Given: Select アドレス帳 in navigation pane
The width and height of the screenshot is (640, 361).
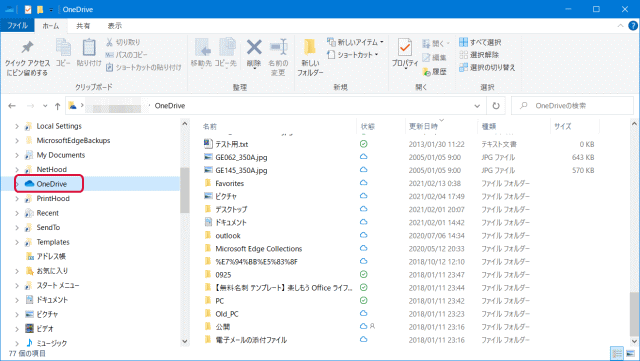Looking at the screenshot, I should tap(51, 256).
